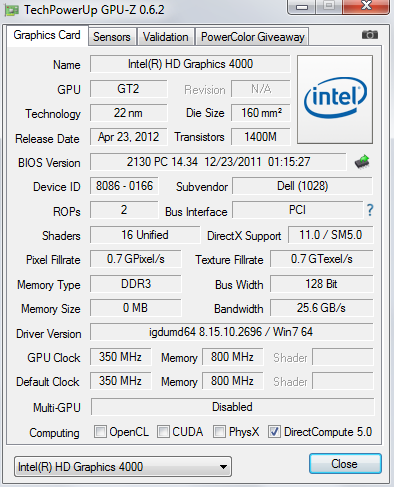Open the Validation tab
The height and width of the screenshot is (487, 394).
click(x=166, y=37)
